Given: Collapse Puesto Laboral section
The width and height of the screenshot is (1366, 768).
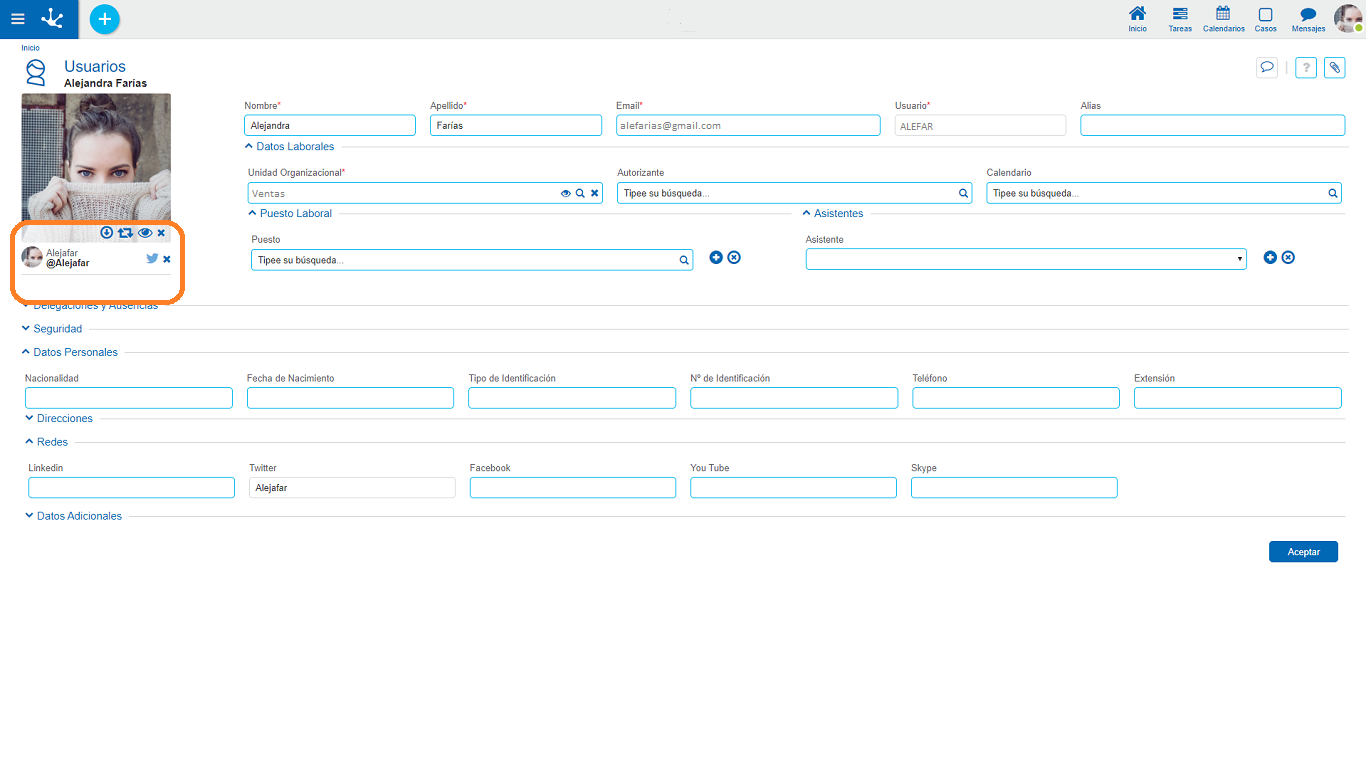Looking at the screenshot, I should 290,213.
